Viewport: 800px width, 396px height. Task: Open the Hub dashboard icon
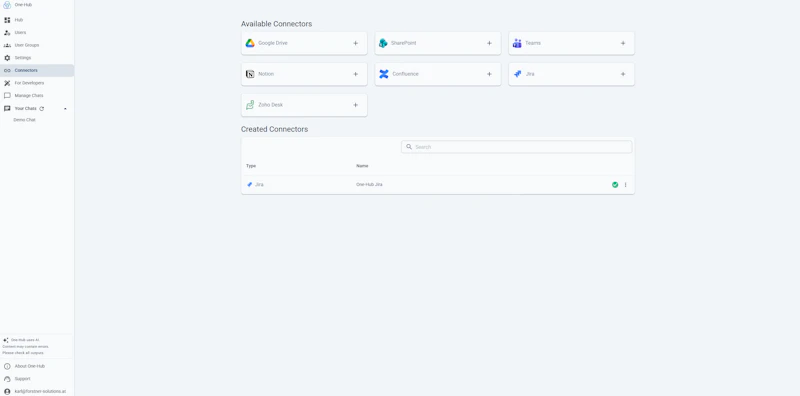tap(7, 20)
